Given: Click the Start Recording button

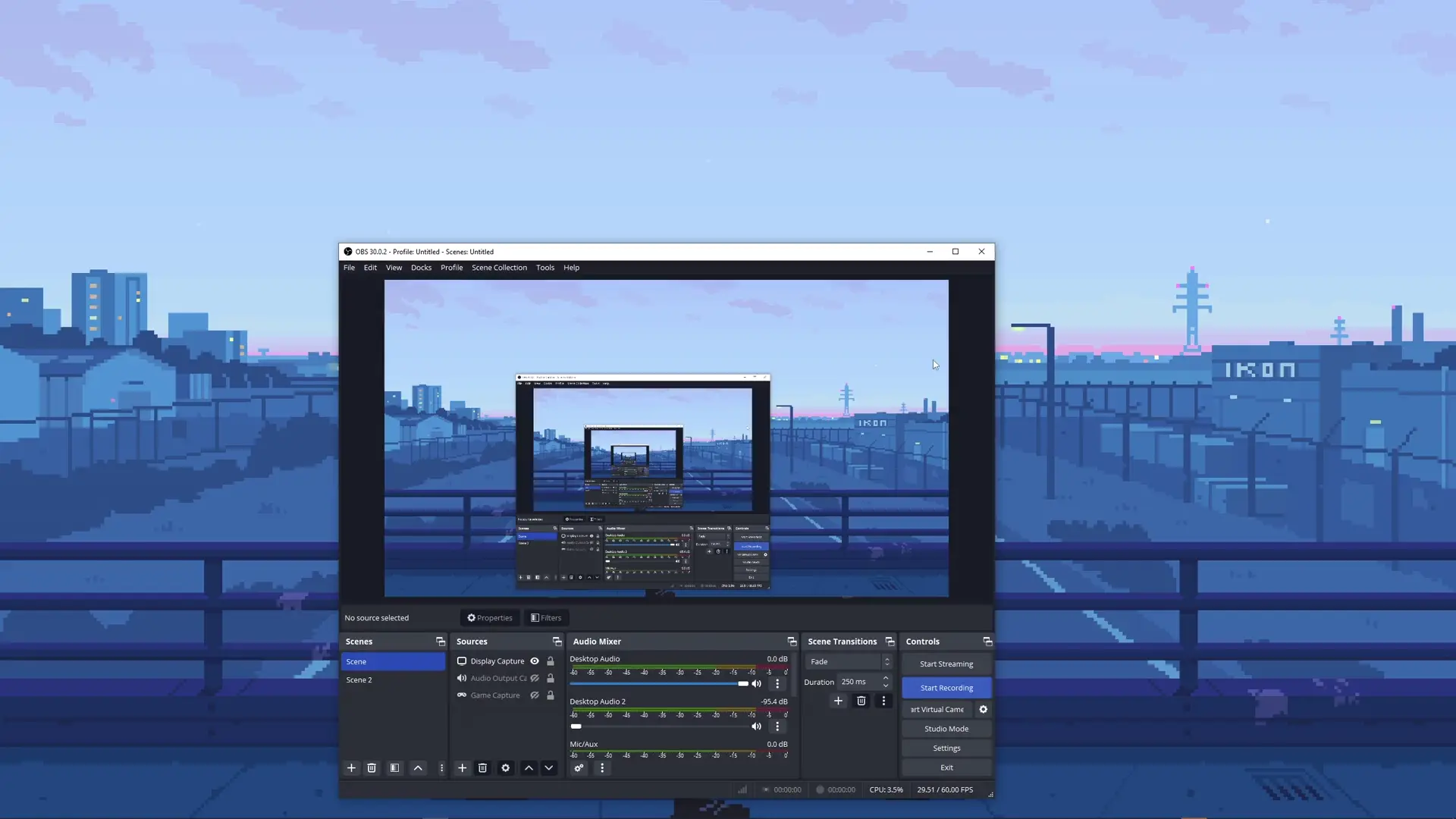Looking at the screenshot, I should (946, 688).
